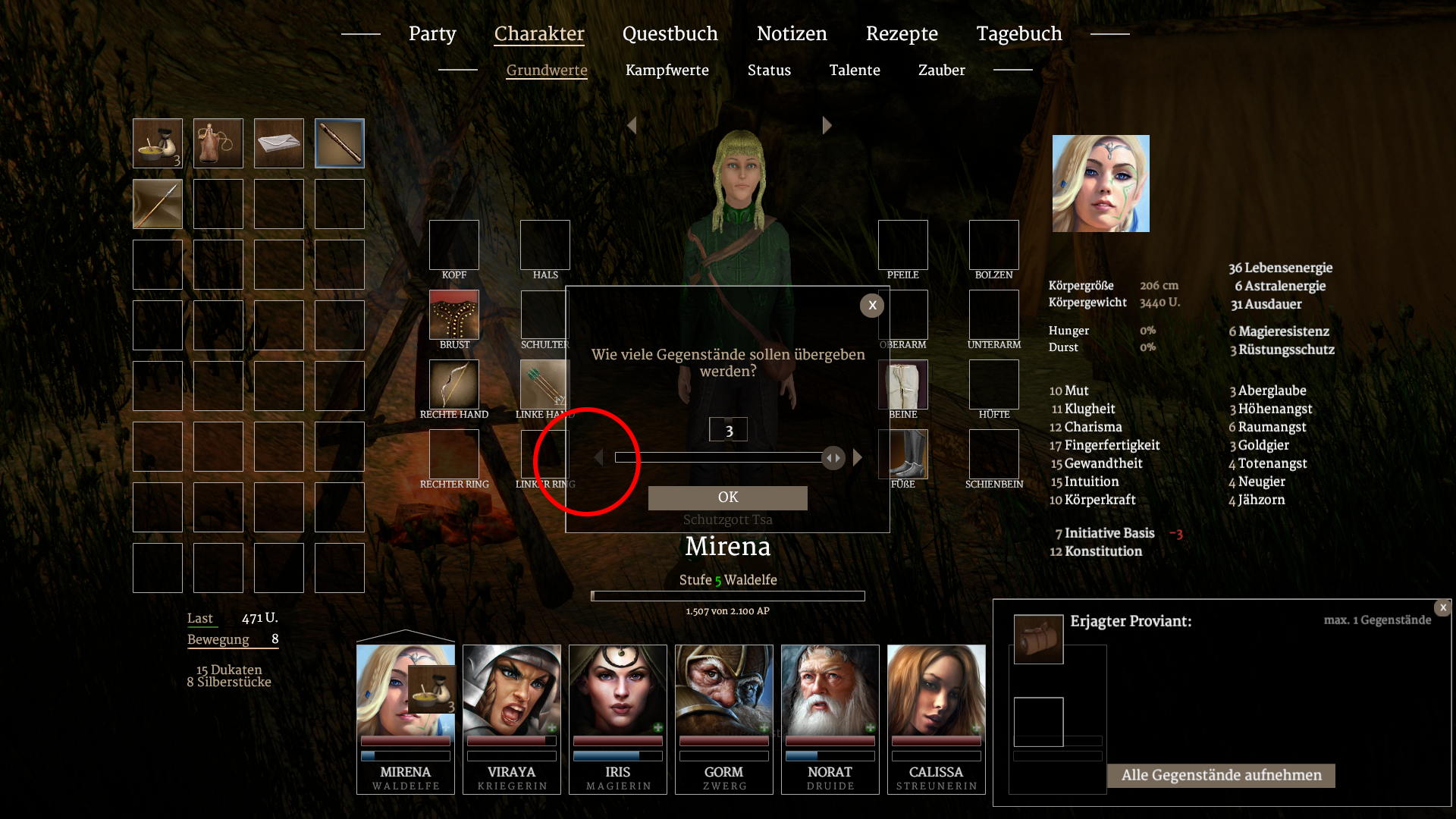The image size is (1456, 819).
Task: Open the Rezepte tab
Action: tap(902, 33)
